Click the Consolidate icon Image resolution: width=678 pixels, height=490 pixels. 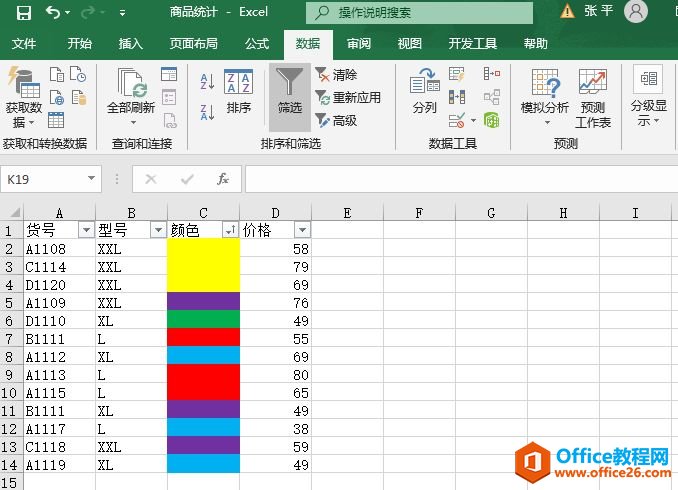(492, 74)
